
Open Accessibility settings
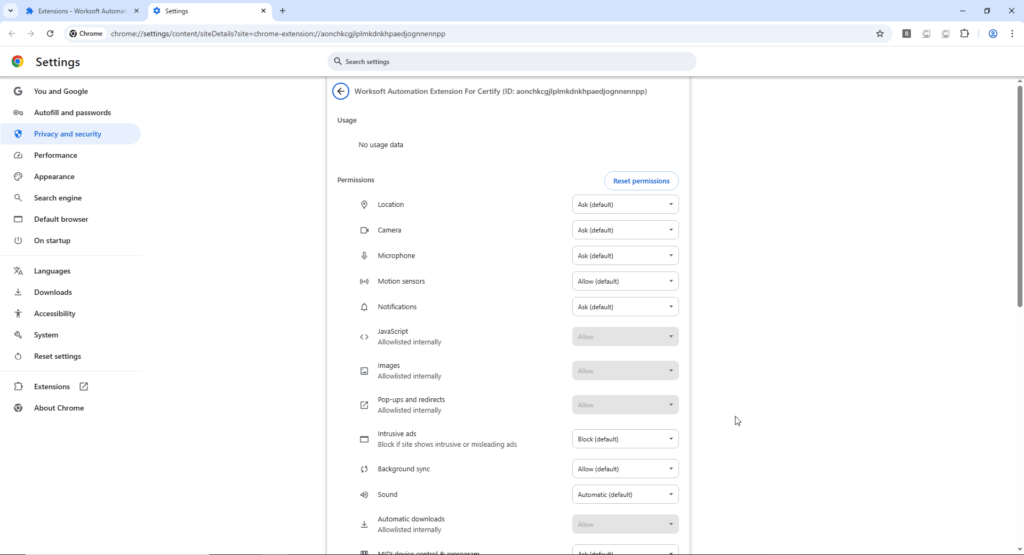(x=71, y=313)
